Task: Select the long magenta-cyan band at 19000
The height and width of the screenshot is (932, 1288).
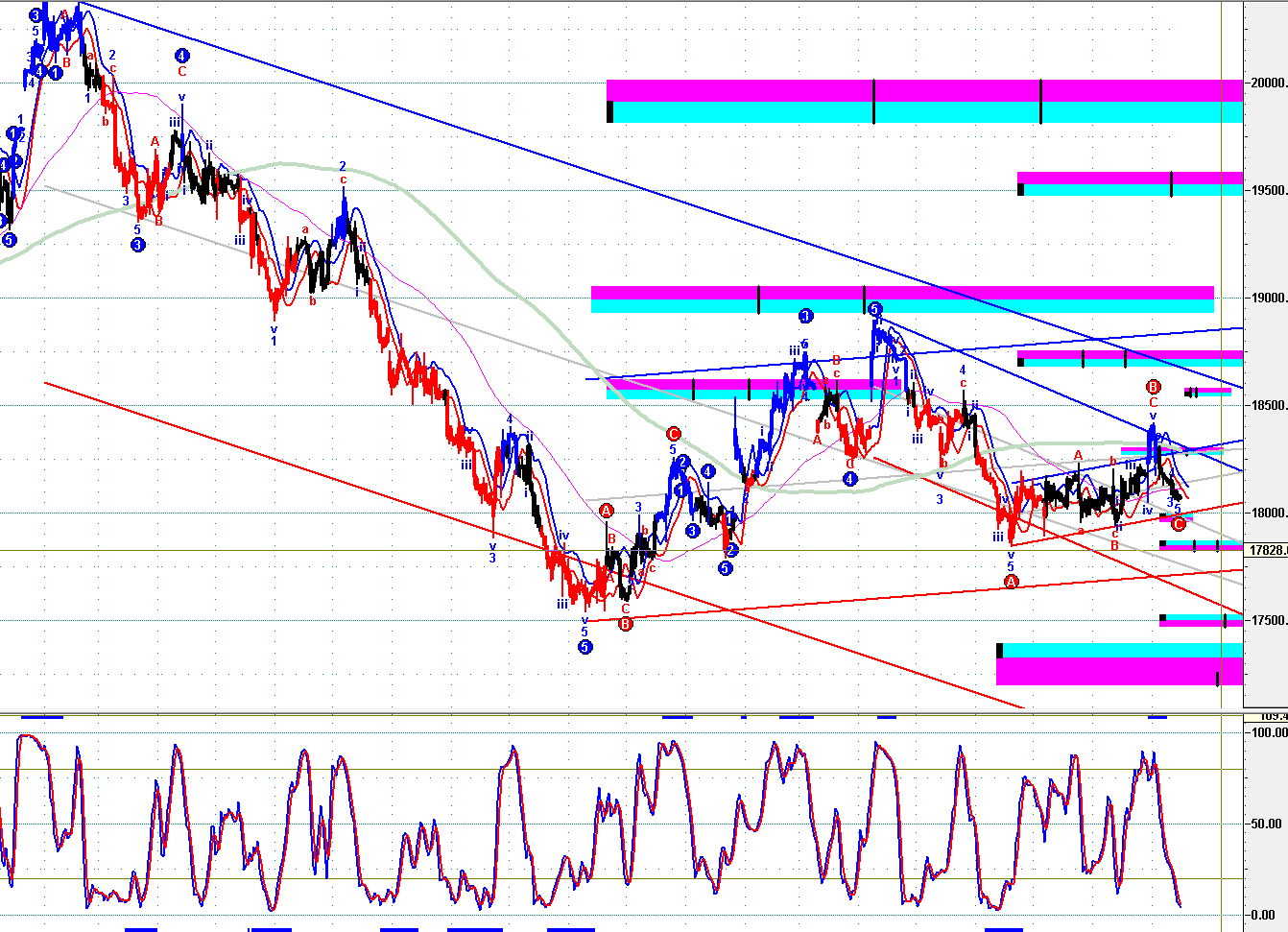Action: [x=902, y=299]
